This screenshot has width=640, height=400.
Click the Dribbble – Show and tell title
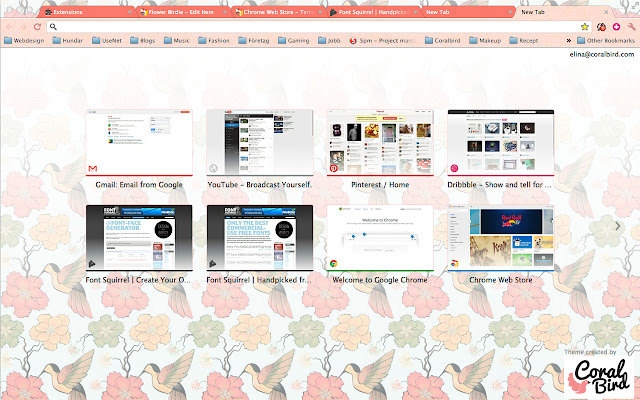coord(499,185)
